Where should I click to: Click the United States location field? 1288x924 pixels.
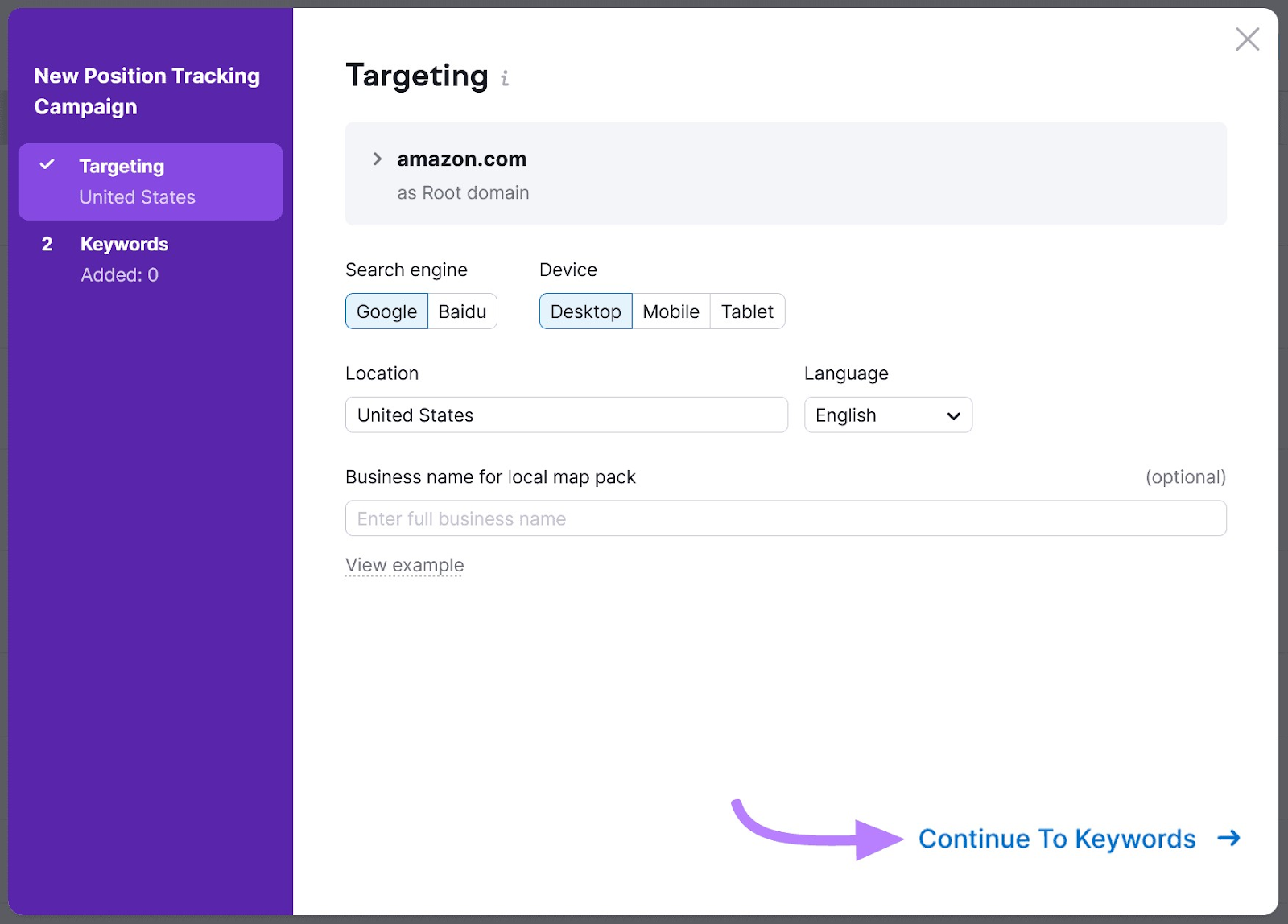(x=566, y=415)
